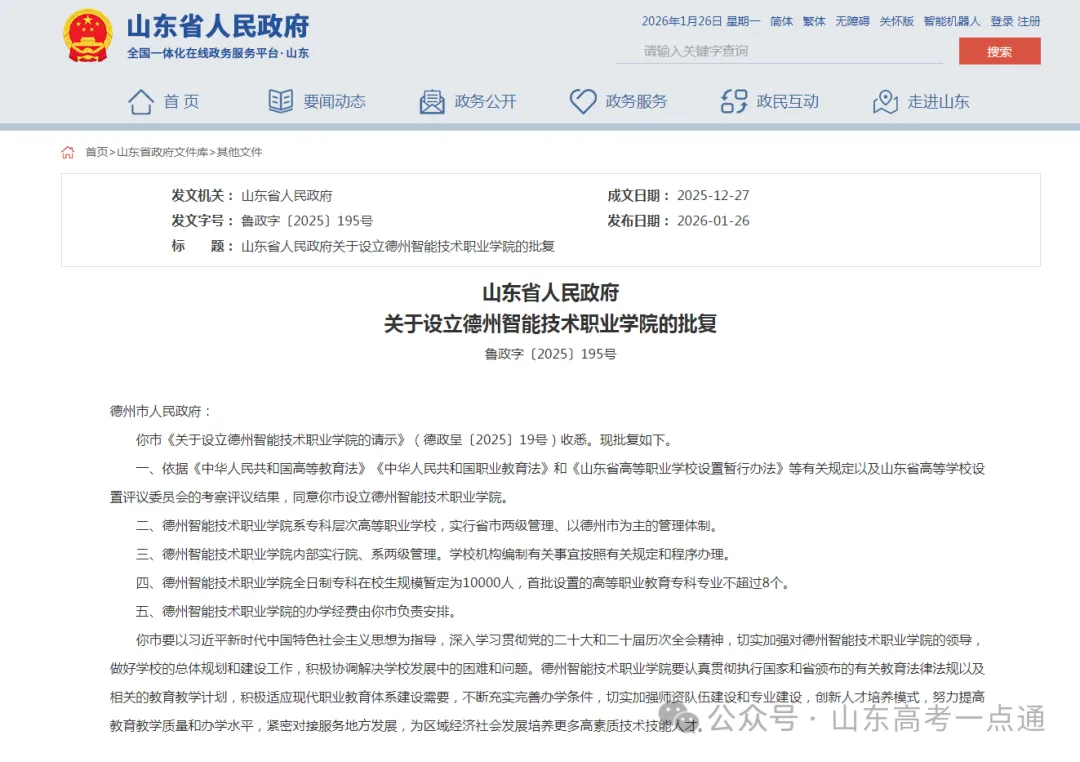The image size is (1080, 762).
Task: Click the 成文日期 value 2025-12-27
Action: pos(713,196)
